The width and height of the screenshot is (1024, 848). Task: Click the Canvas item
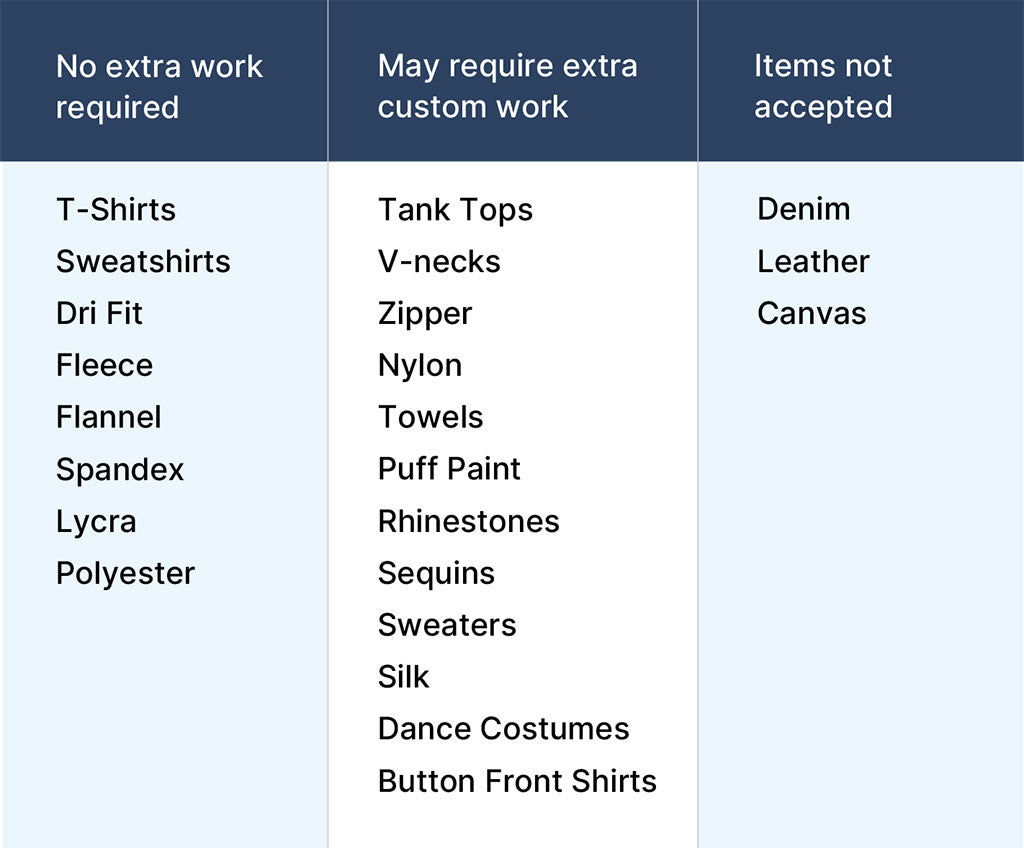point(811,314)
